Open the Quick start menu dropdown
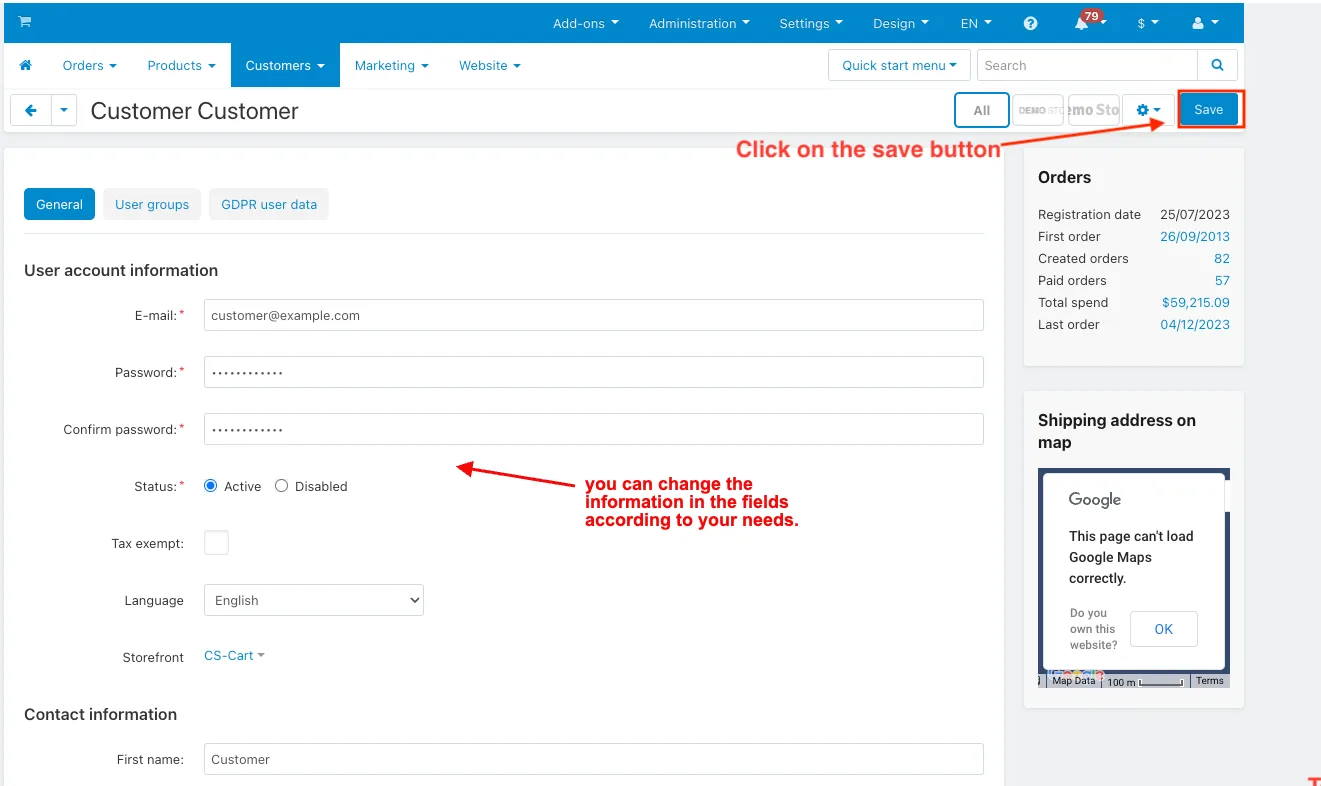 (899, 65)
